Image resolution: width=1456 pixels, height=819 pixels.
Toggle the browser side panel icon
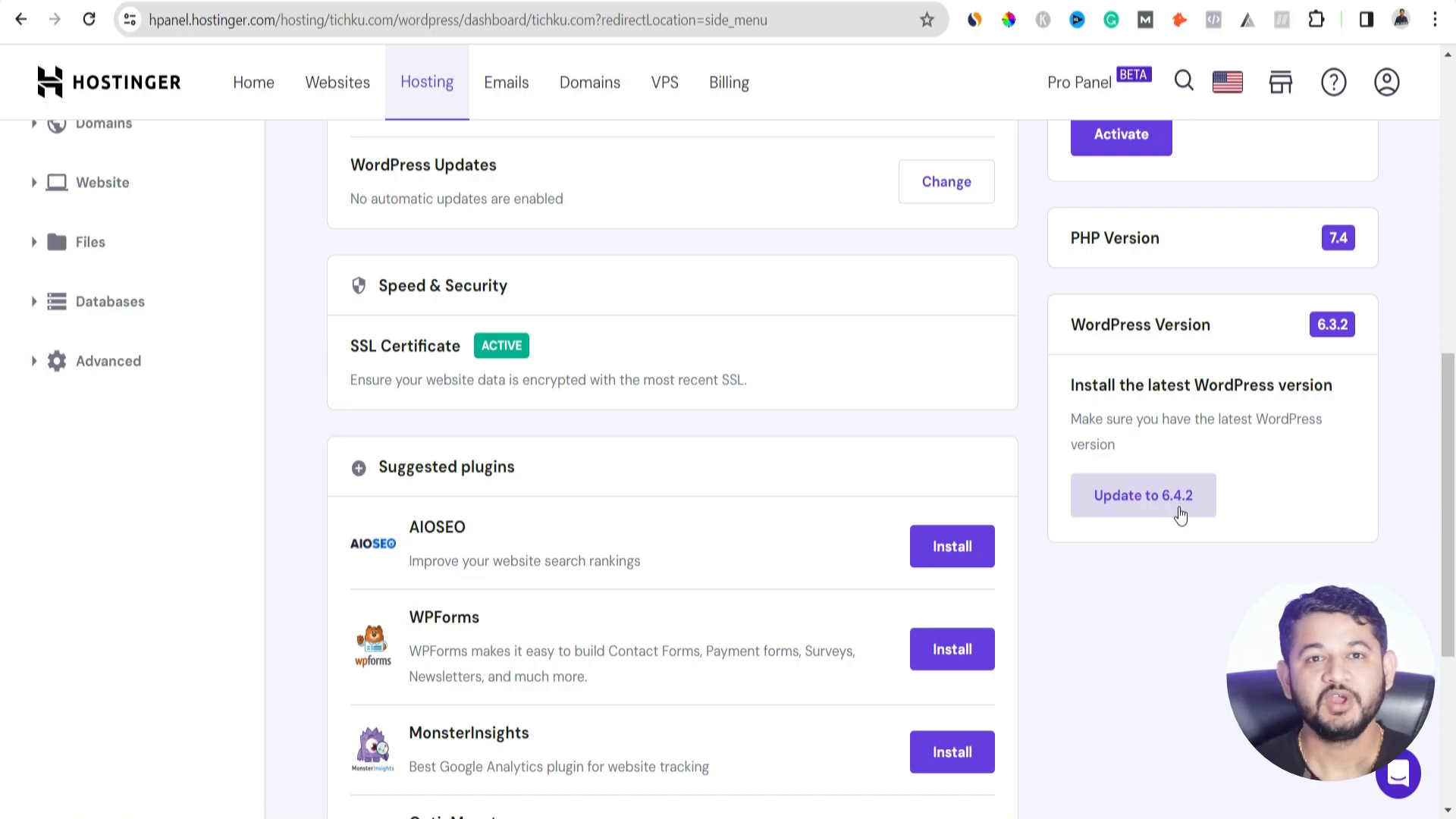pos(1367,20)
